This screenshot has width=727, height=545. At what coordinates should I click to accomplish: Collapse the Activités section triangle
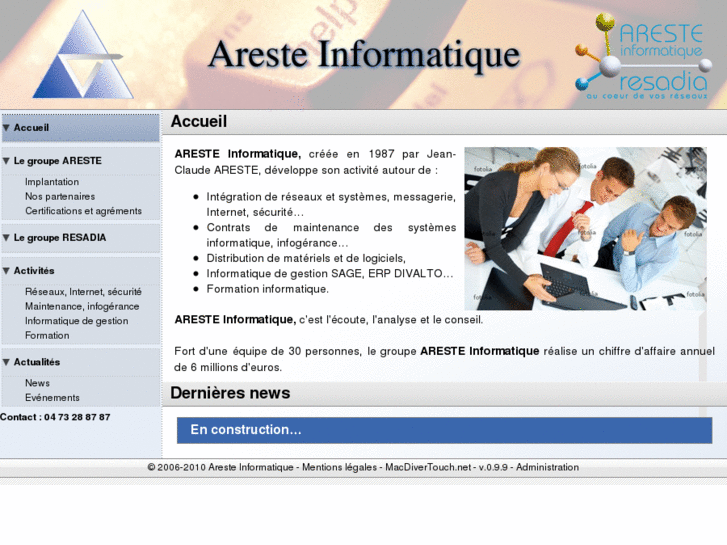tap(6, 270)
